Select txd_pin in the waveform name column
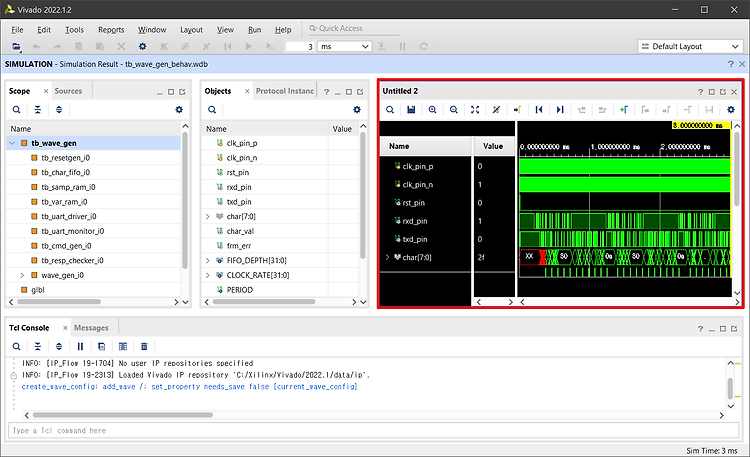Screen dimensions: 750x457 415,239
